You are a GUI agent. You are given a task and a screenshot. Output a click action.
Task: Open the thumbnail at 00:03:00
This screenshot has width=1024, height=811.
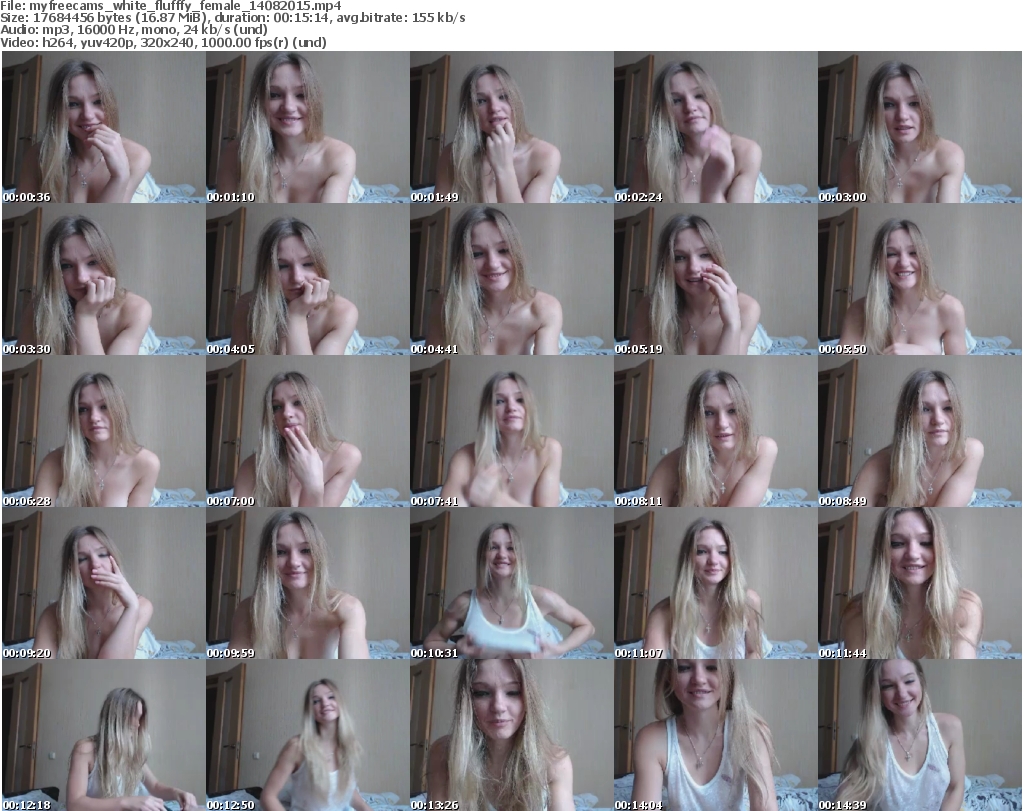click(920, 127)
